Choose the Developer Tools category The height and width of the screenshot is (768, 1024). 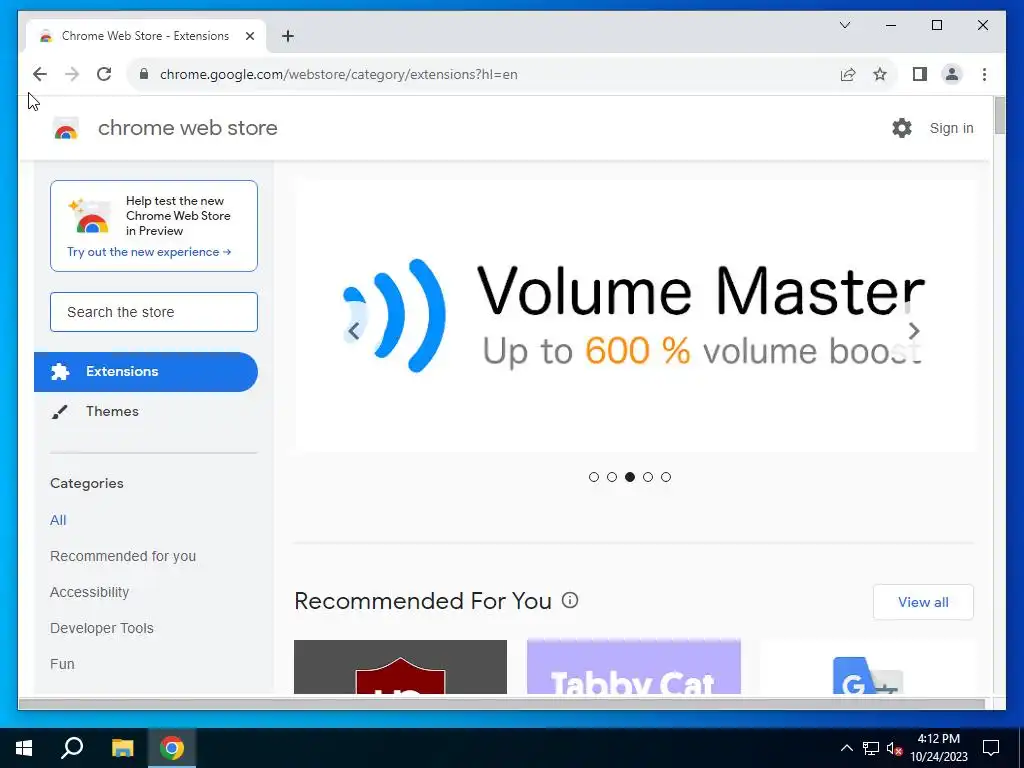[x=101, y=628]
